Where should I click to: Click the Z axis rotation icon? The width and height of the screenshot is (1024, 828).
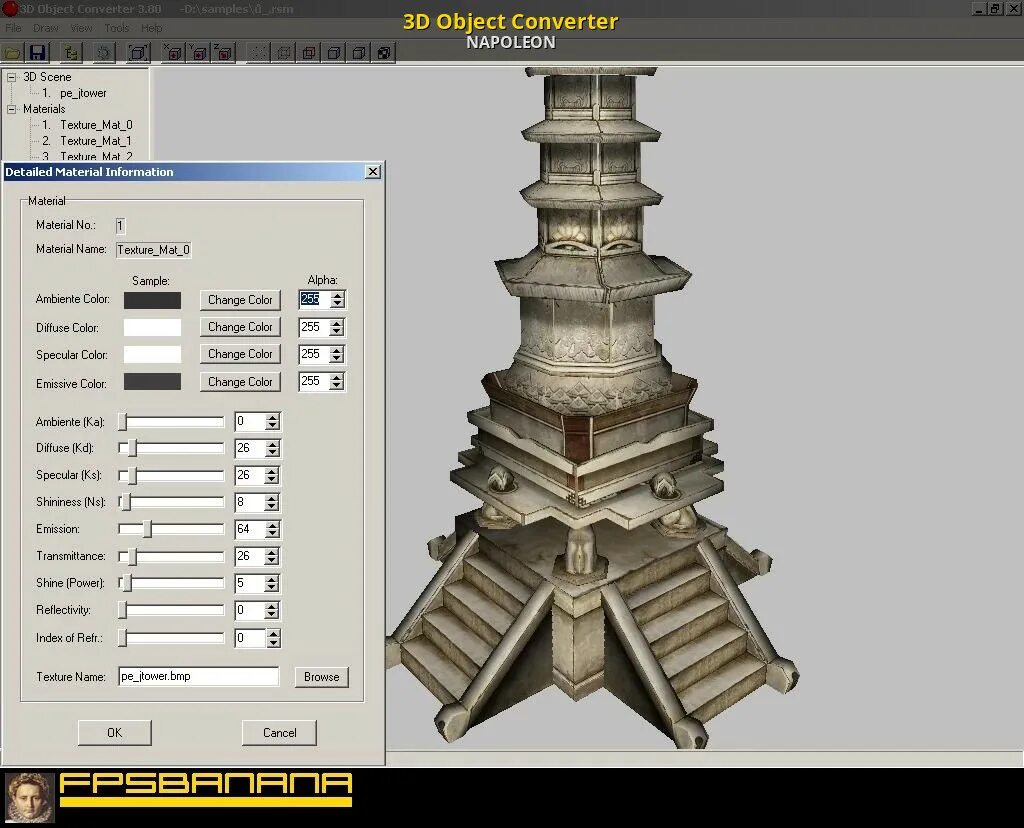coord(224,53)
